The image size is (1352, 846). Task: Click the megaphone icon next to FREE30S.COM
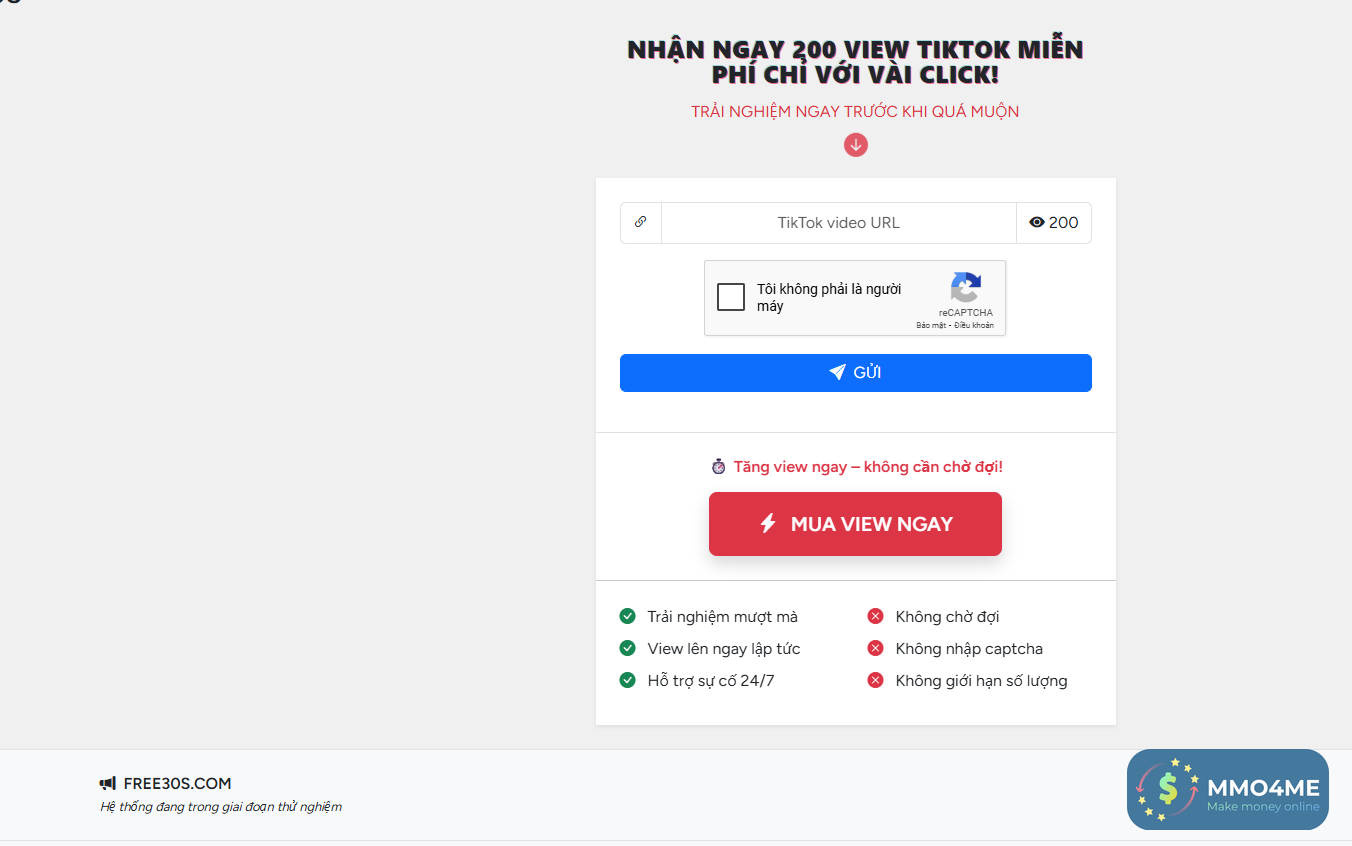[108, 783]
